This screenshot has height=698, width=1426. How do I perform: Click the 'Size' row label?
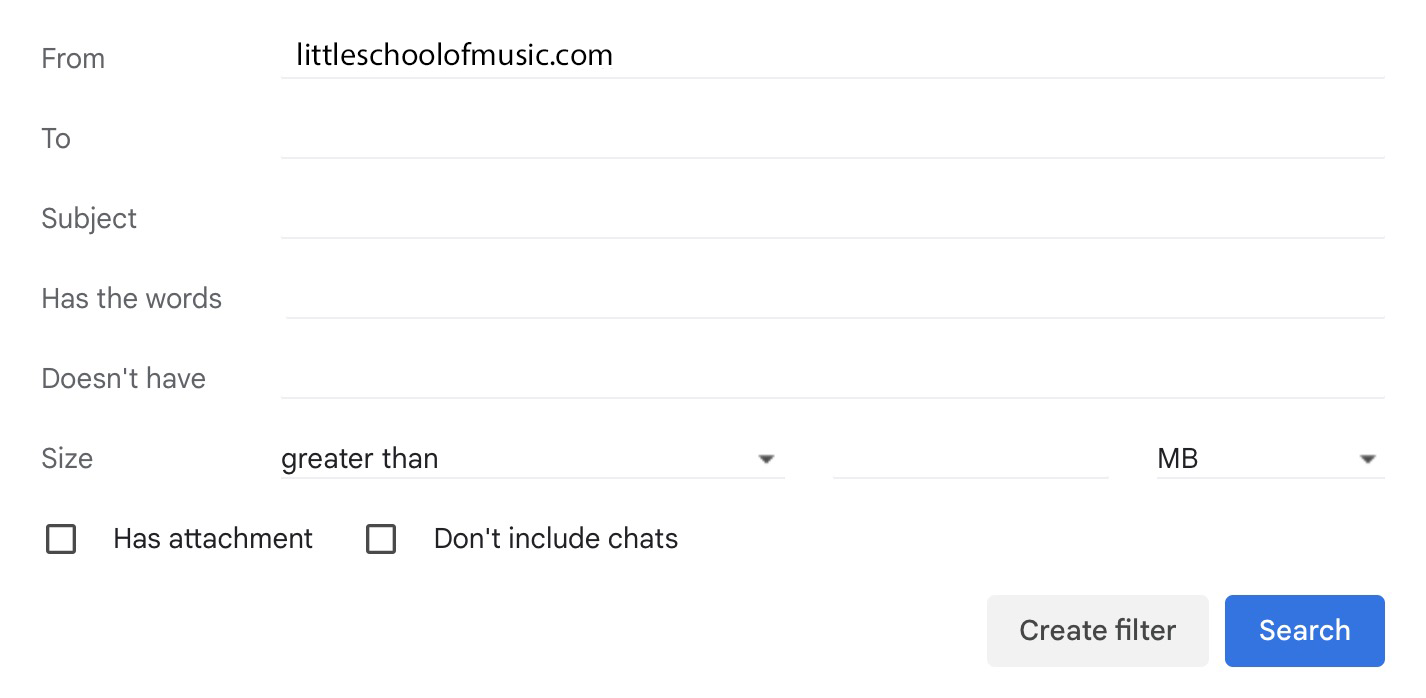point(67,459)
